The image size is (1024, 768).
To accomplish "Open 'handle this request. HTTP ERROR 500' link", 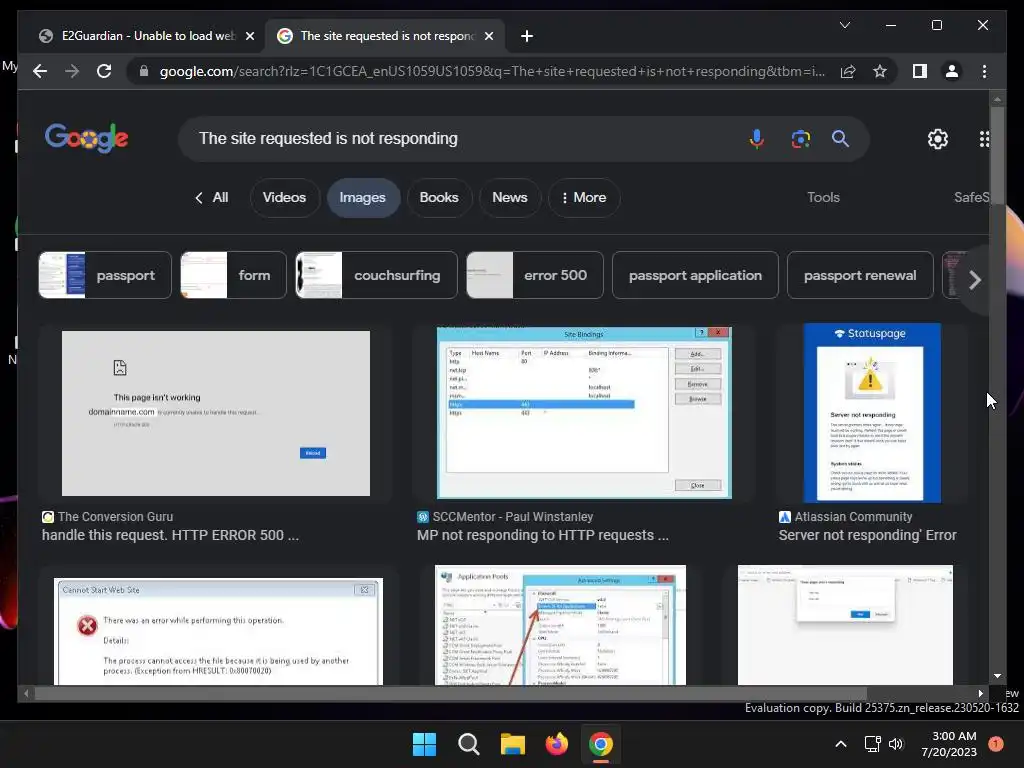I will [x=170, y=535].
